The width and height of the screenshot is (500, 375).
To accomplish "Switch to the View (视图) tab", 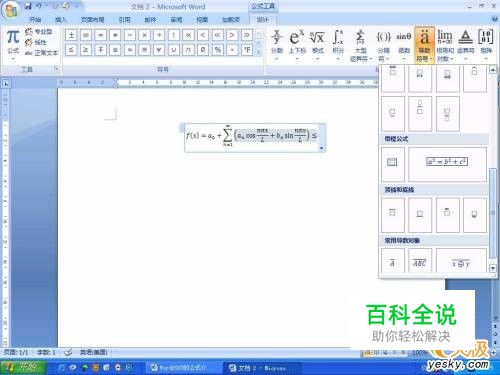I will coord(202,20).
